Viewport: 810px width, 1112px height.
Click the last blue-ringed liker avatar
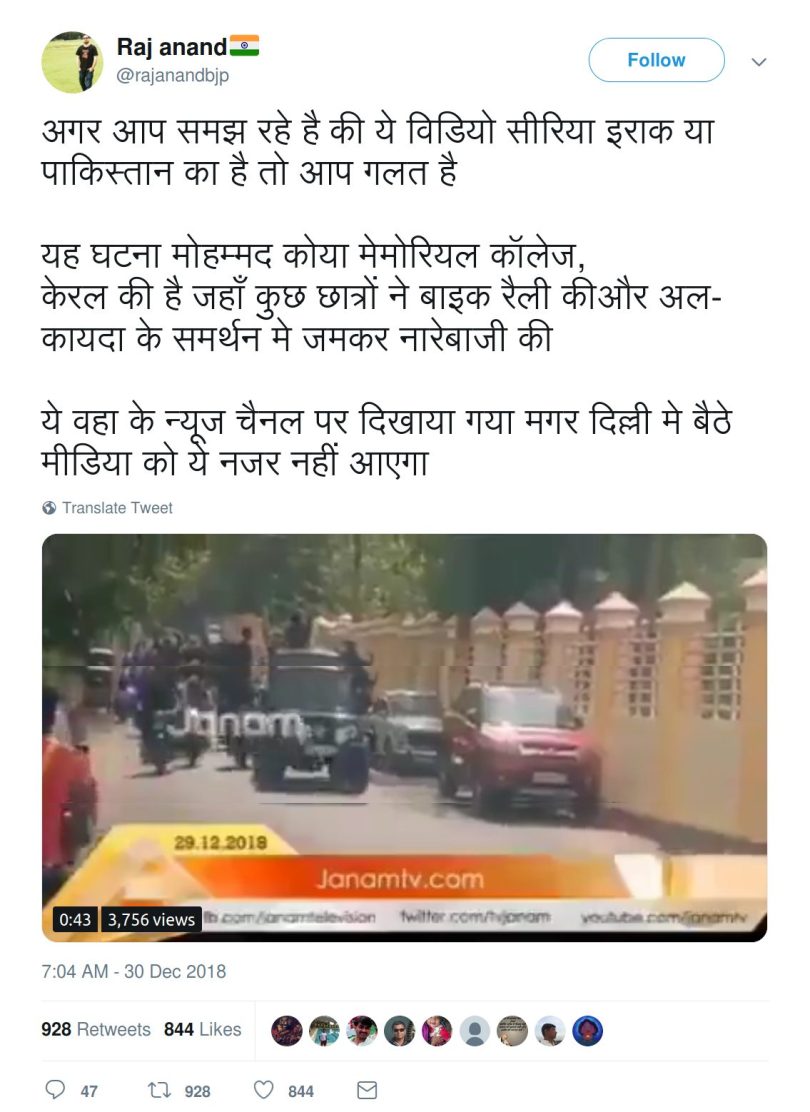(x=587, y=1030)
